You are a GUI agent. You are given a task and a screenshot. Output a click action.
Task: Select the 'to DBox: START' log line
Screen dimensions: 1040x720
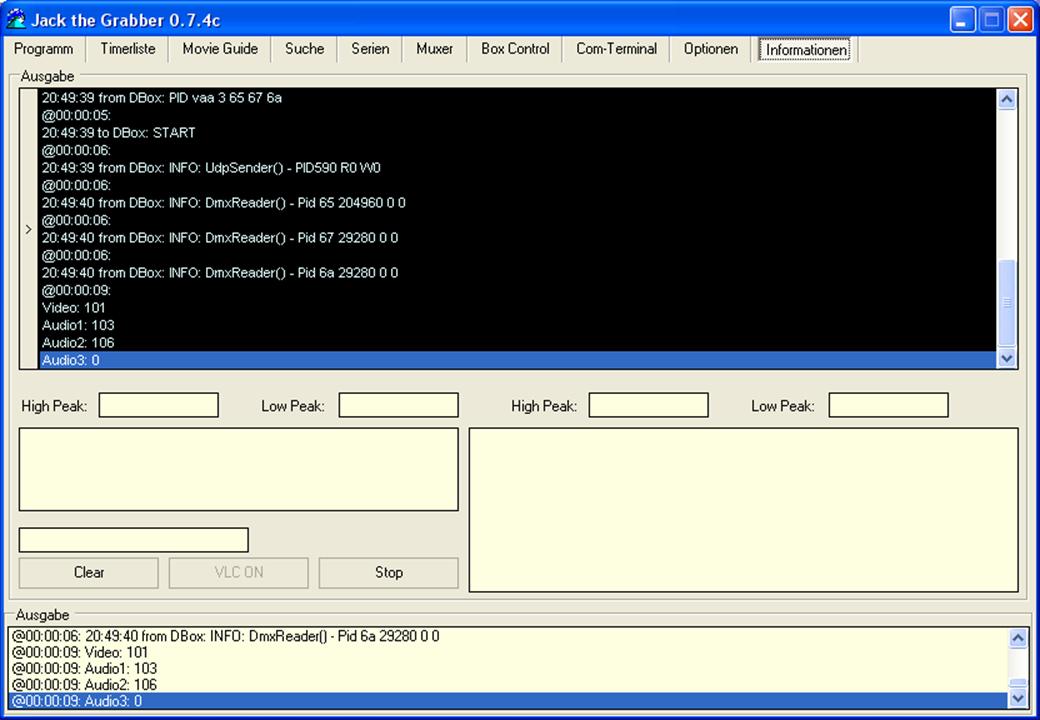(x=517, y=133)
